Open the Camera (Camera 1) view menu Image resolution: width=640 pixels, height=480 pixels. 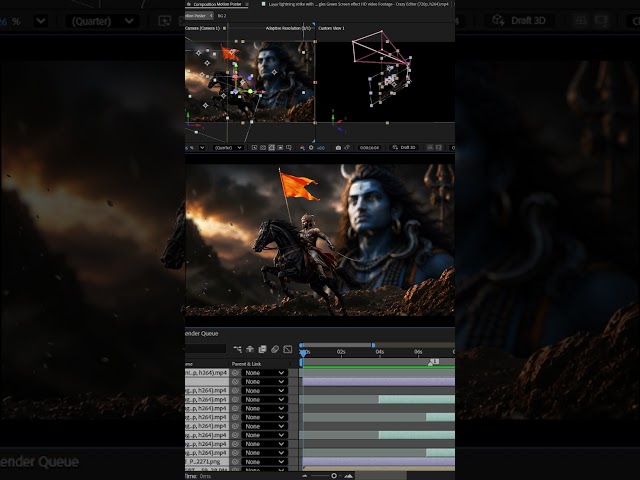(x=203, y=28)
